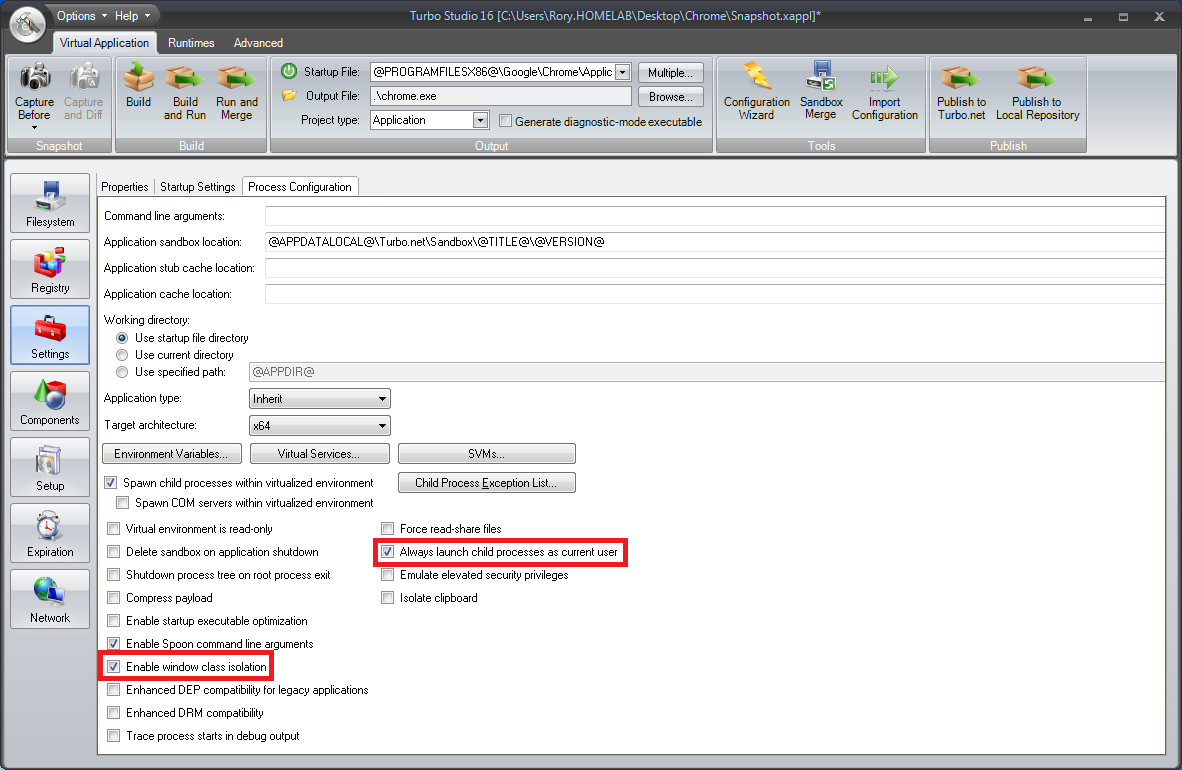Screen dimensions: 1182x770
Task: Open the Network sidebar panel
Action: 50,599
